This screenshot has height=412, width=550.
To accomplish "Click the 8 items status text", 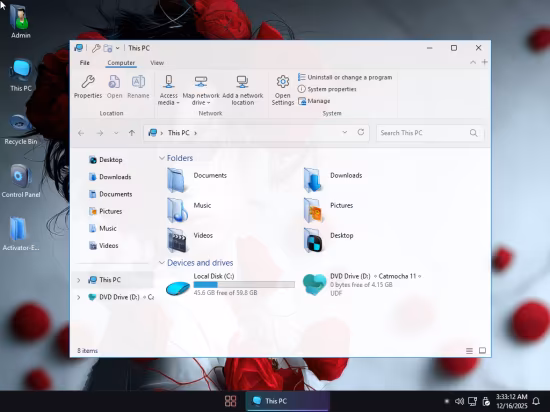I will coord(87,351).
